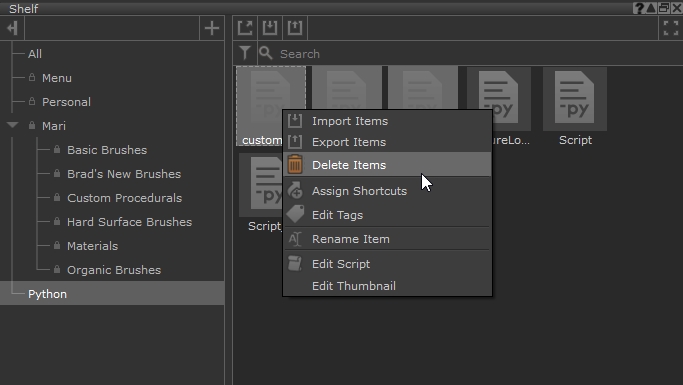
Task: Click the help question mark icon
Action: pyautogui.click(x=639, y=8)
